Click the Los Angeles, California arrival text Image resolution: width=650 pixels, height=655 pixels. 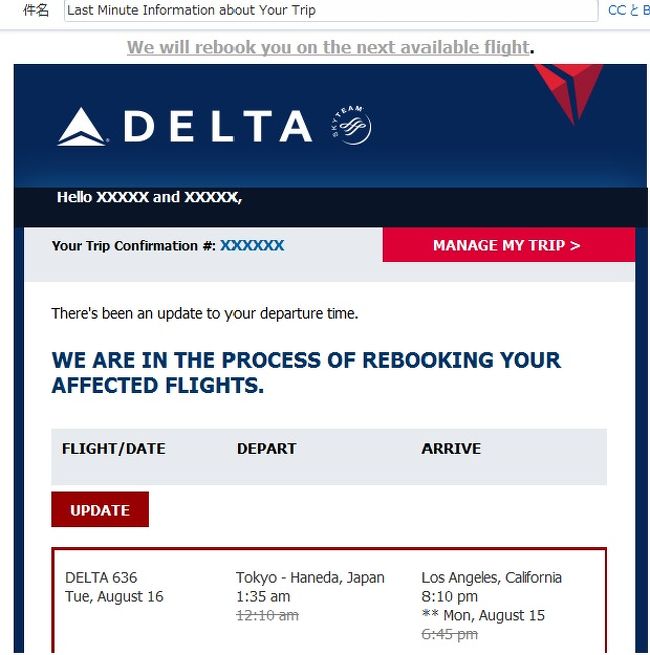(492, 578)
